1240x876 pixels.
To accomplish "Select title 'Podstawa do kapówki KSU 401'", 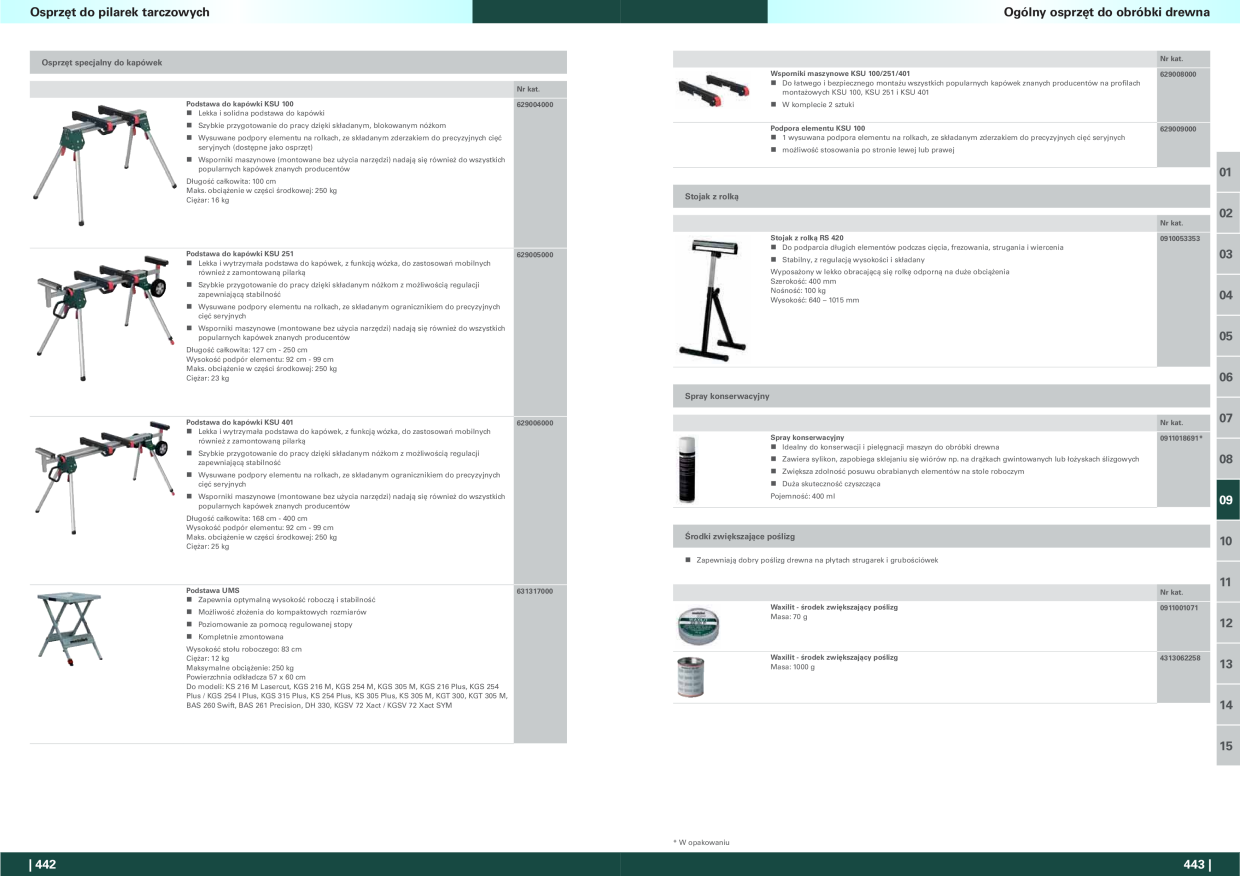I will [x=240, y=422].
